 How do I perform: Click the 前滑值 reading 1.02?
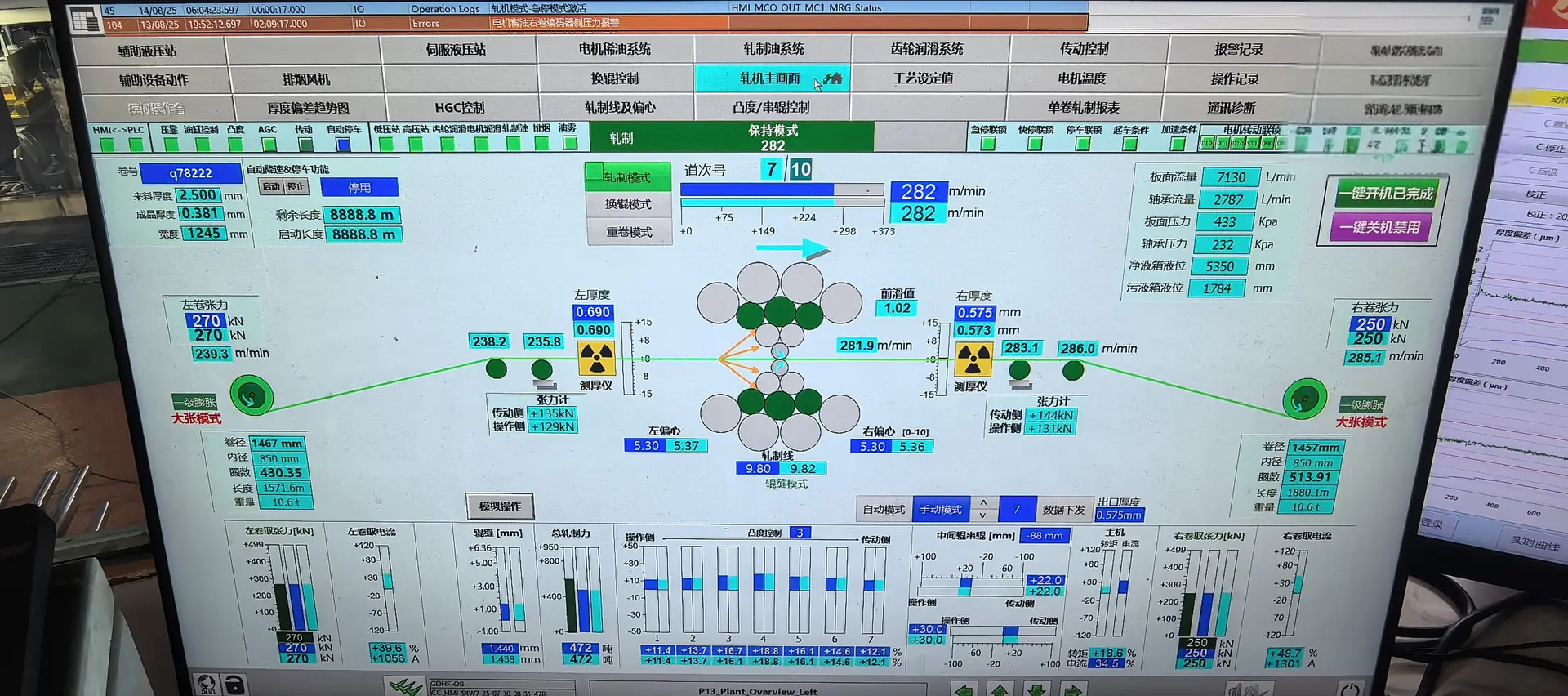[x=897, y=308]
